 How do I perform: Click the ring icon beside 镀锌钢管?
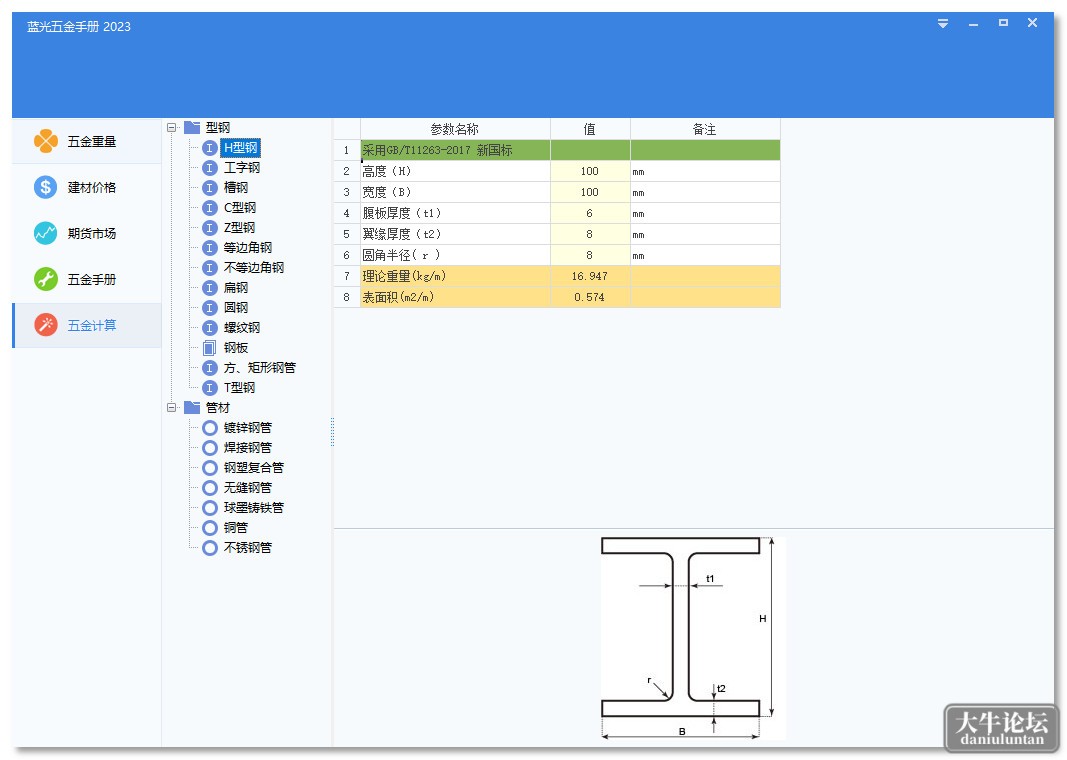click(210, 428)
